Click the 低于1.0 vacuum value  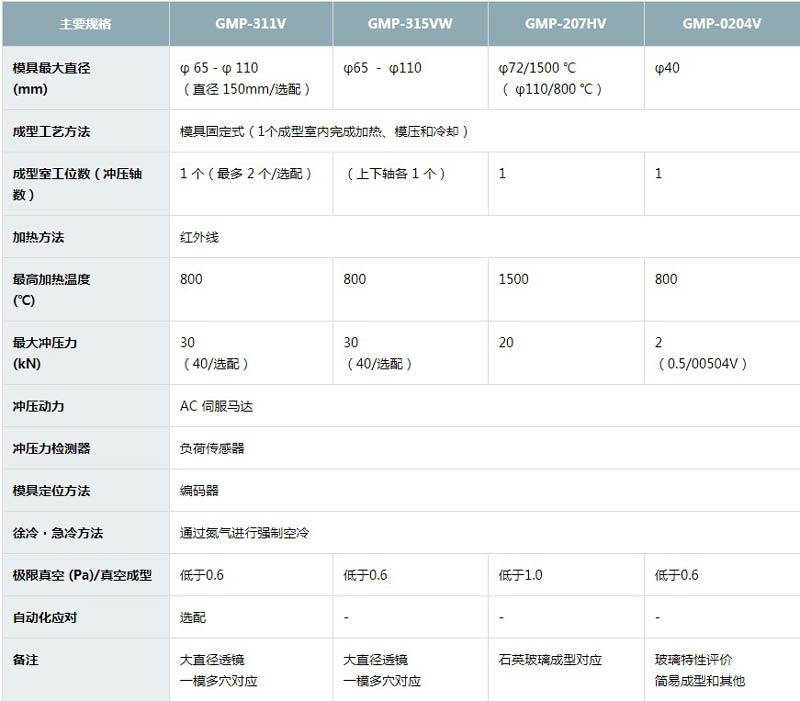tap(521, 575)
